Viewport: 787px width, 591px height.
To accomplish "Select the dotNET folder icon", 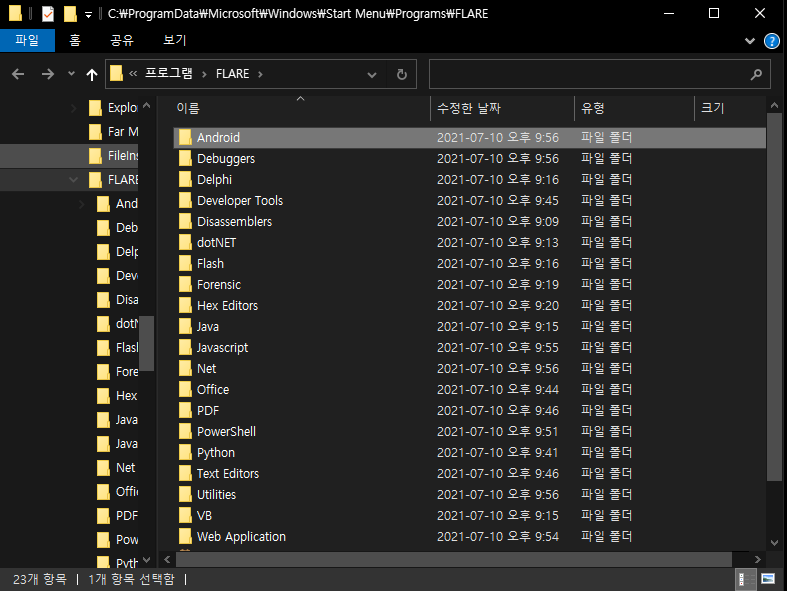I will [x=185, y=243].
